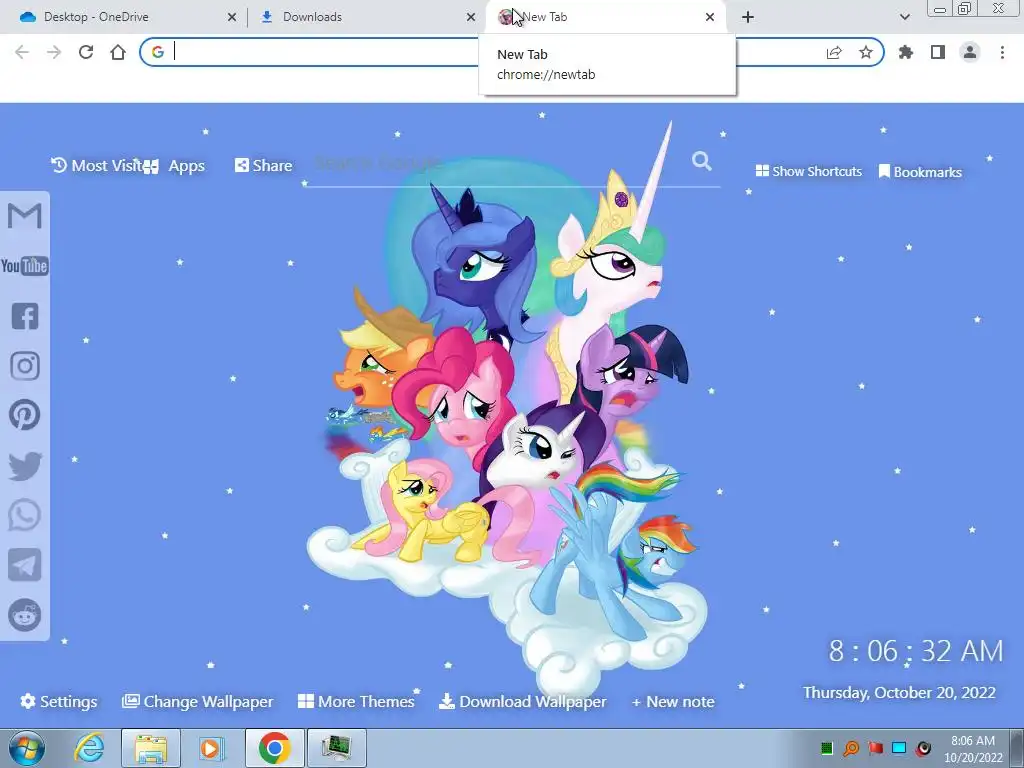1024x768 pixels.
Task: Go forward to the next page
Action: point(54,52)
